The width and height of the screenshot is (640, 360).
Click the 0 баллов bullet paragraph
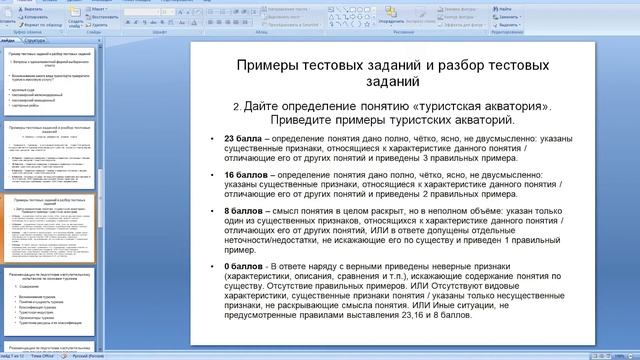[394, 291]
